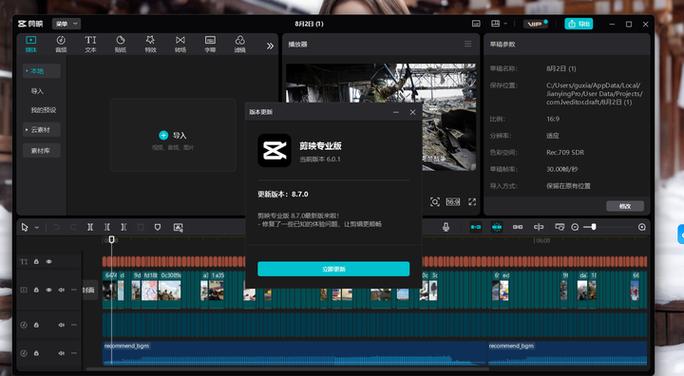
Task: Toggle auto snapping in timeline toolbar
Action: [x=496, y=227]
